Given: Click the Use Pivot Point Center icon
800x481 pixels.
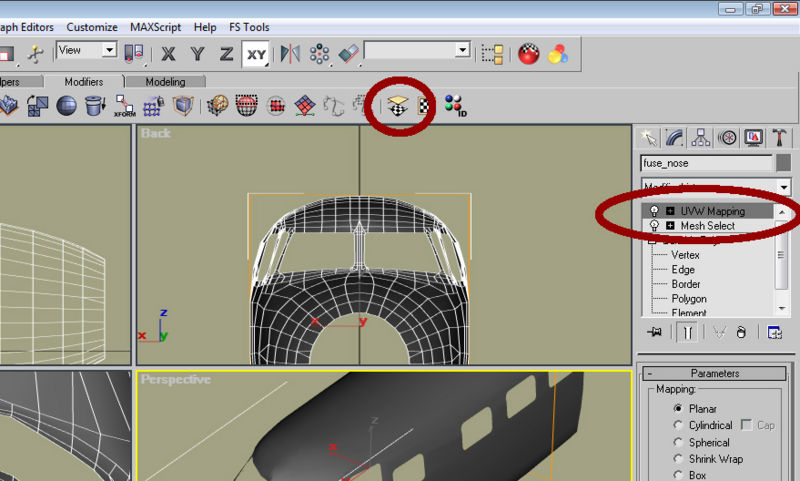Looking at the screenshot, I should (134, 54).
